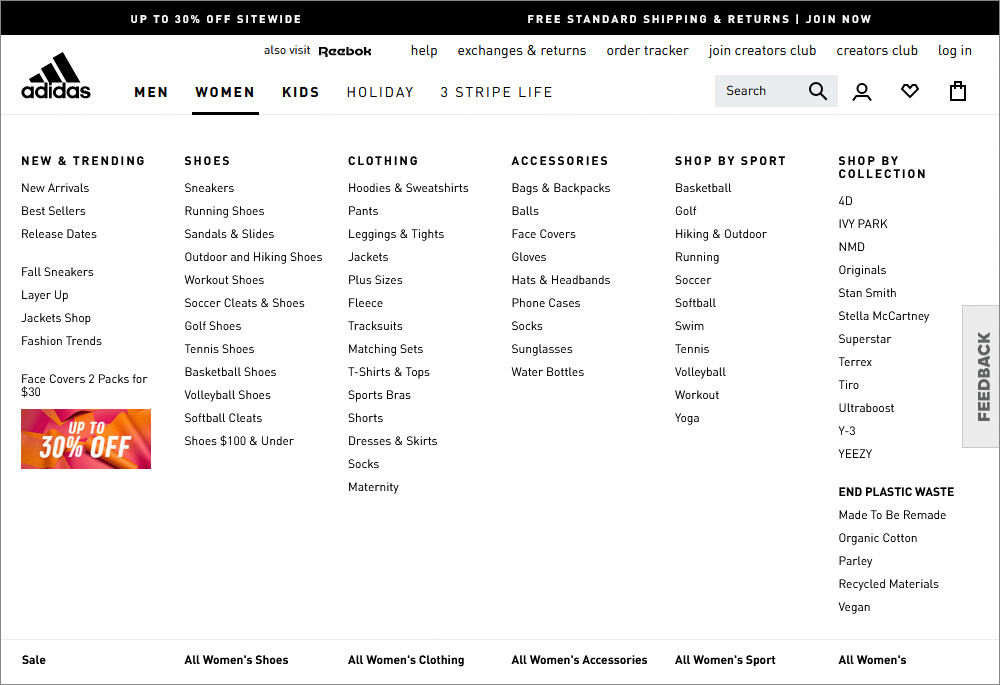Open Hoodies & Sweatshirts
Screen dimensions: 1000x685
pyautogui.click(x=408, y=188)
